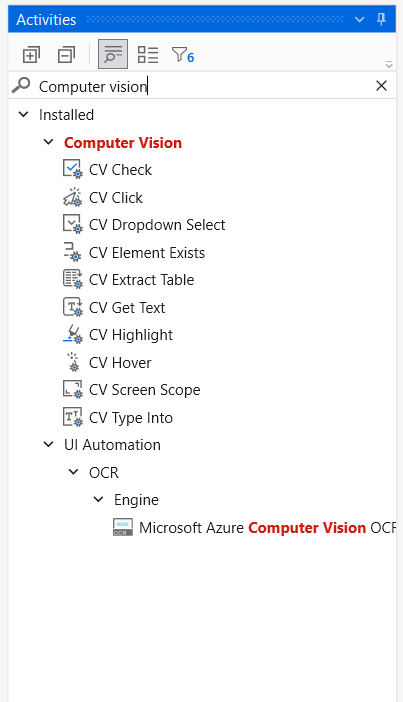Click the Collapse All icon
This screenshot has height=702, width=403.
click(66, 55)
